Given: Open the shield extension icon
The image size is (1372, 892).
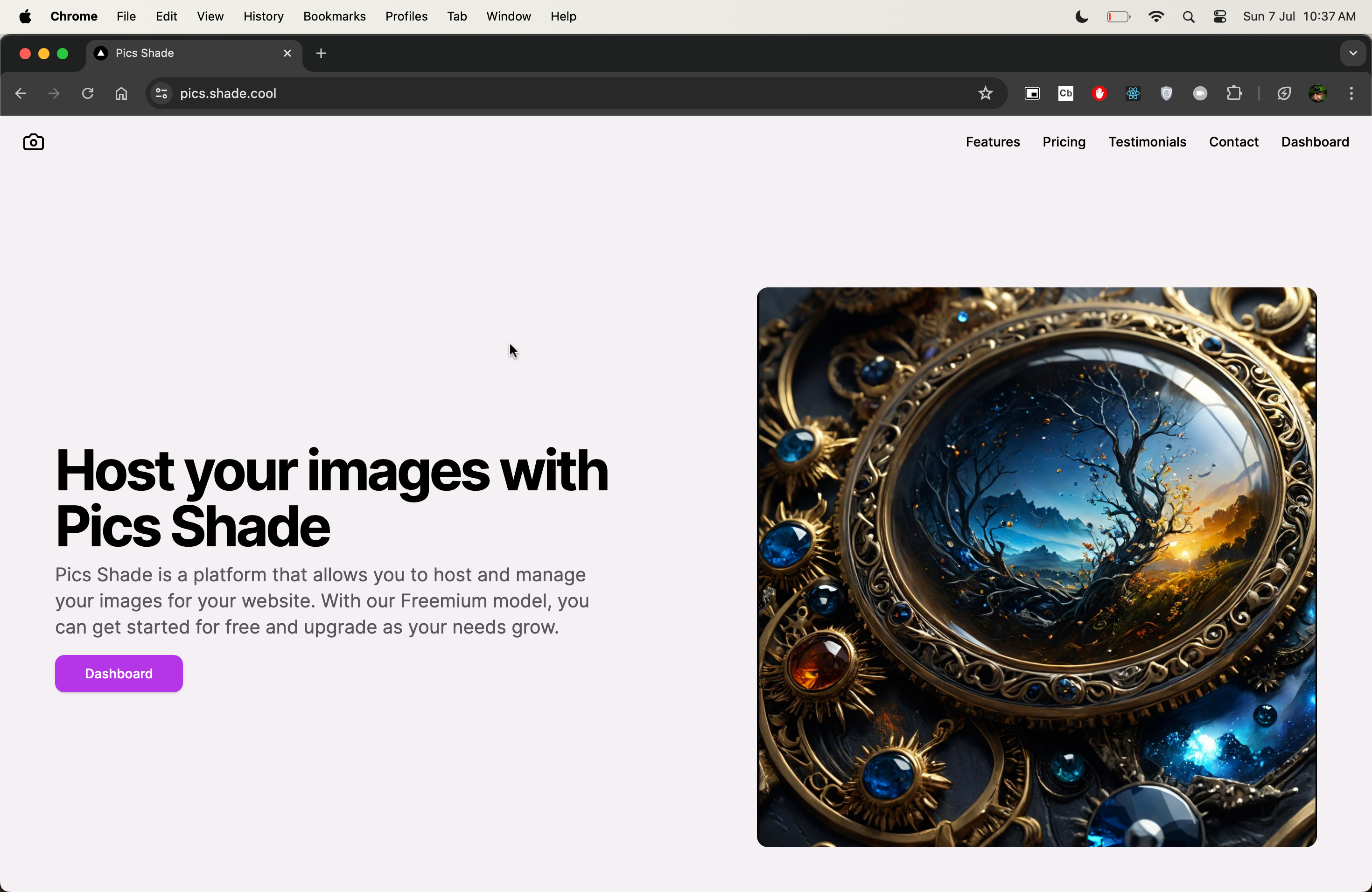Looking at the screenshot, I should coord(1167,93).
